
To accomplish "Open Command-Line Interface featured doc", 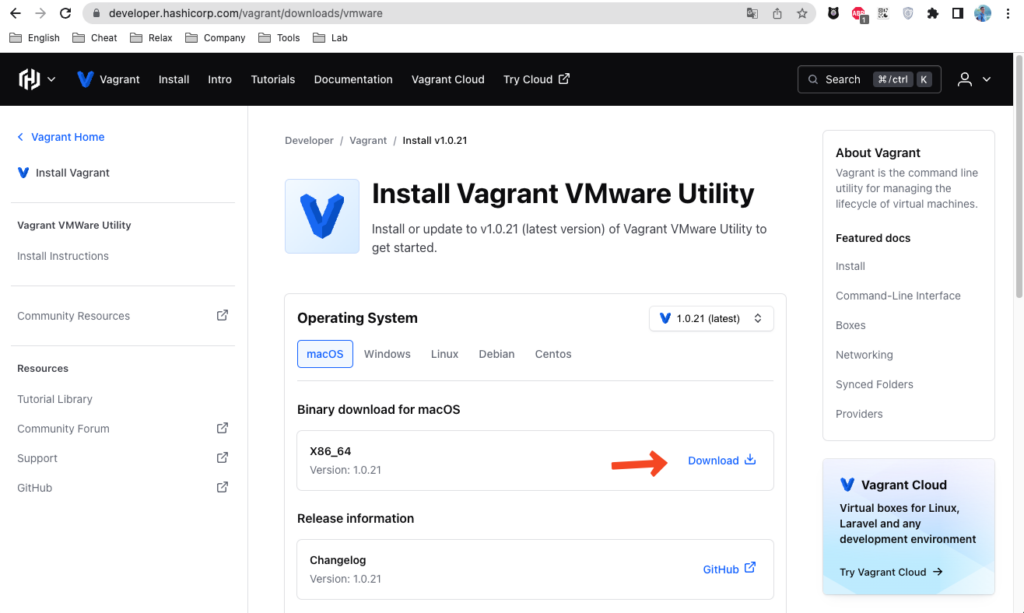I will 898,296.
